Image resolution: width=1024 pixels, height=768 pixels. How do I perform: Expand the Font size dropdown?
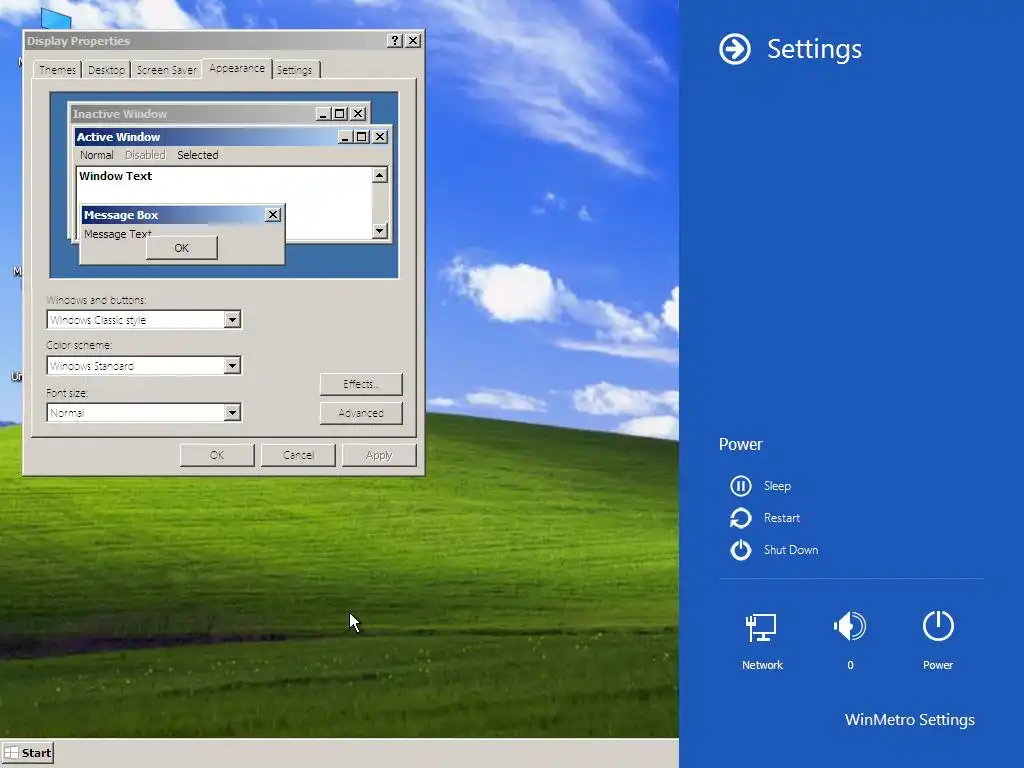point(232,412)
